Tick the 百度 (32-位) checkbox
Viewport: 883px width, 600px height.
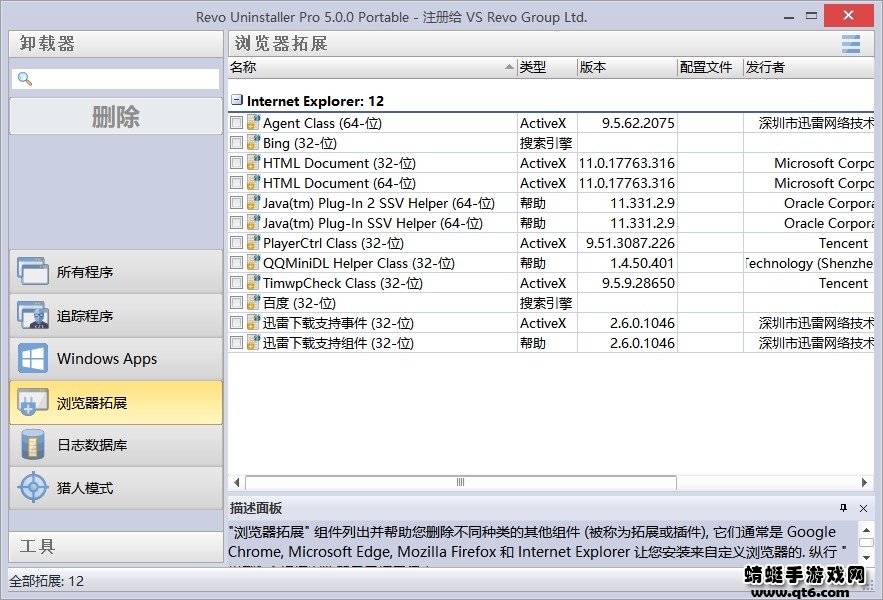tap(235, 303)
